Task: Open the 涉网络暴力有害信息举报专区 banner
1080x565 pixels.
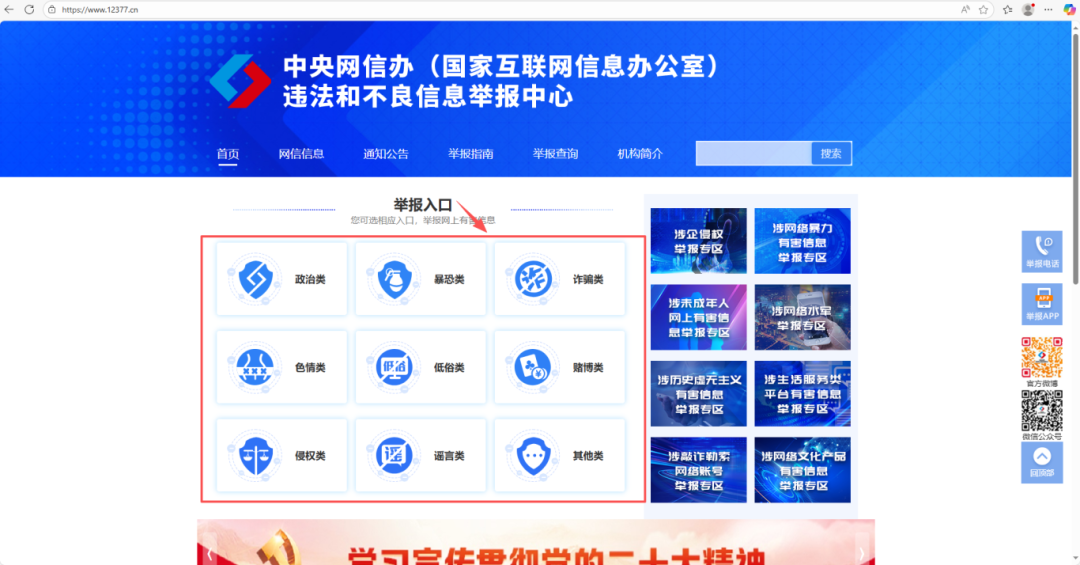Action: click(x=802, y=241)
